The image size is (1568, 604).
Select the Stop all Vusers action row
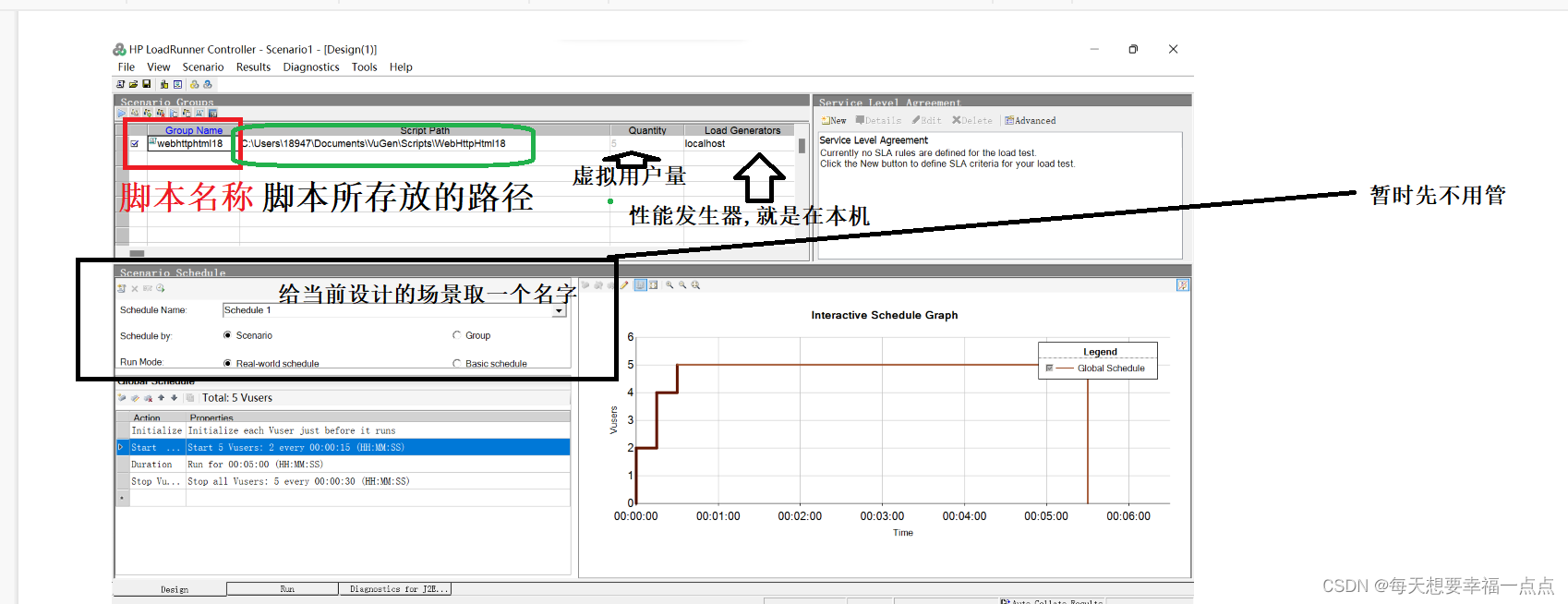coord(343,481)
